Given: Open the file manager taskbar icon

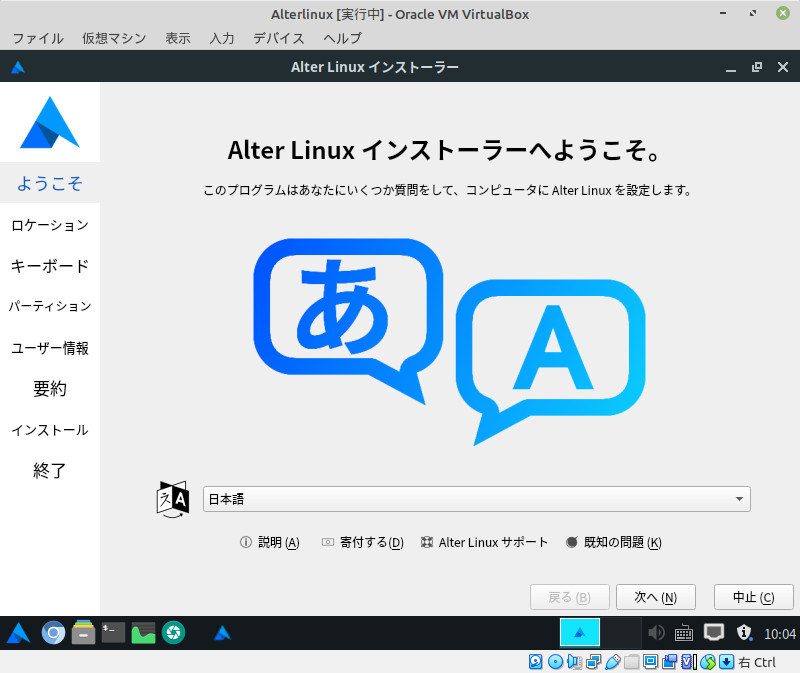Looking at the screenshot, I should [x=83, y=632].
